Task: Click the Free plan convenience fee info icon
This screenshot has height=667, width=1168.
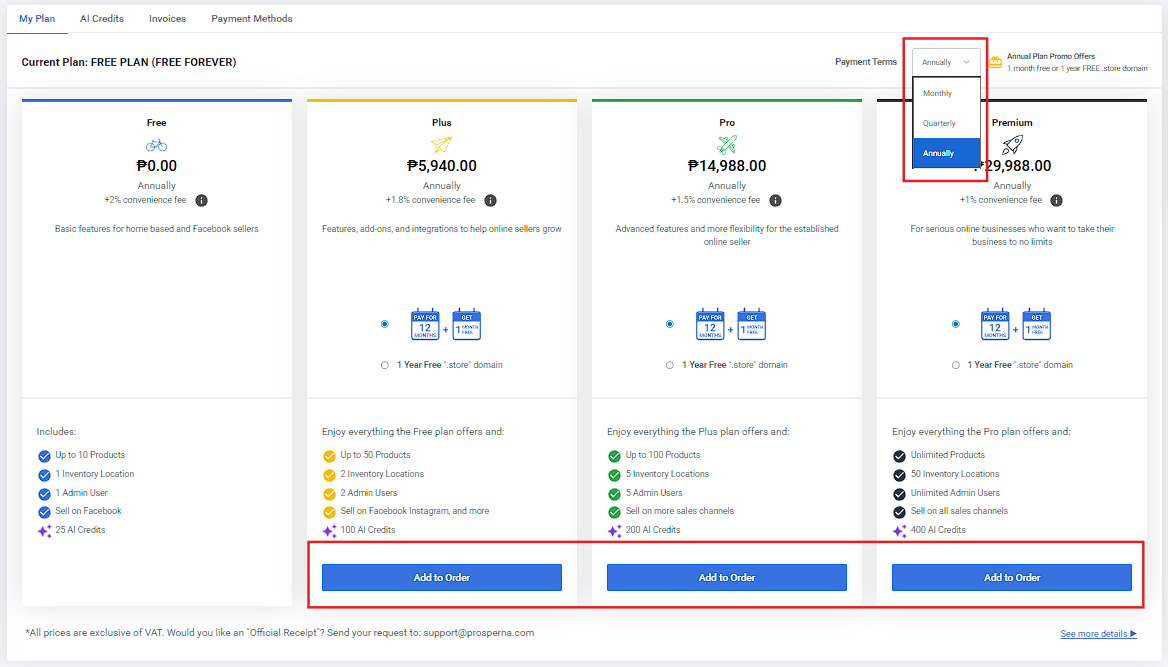Action: pyautogui.click(x=201, y=200)
